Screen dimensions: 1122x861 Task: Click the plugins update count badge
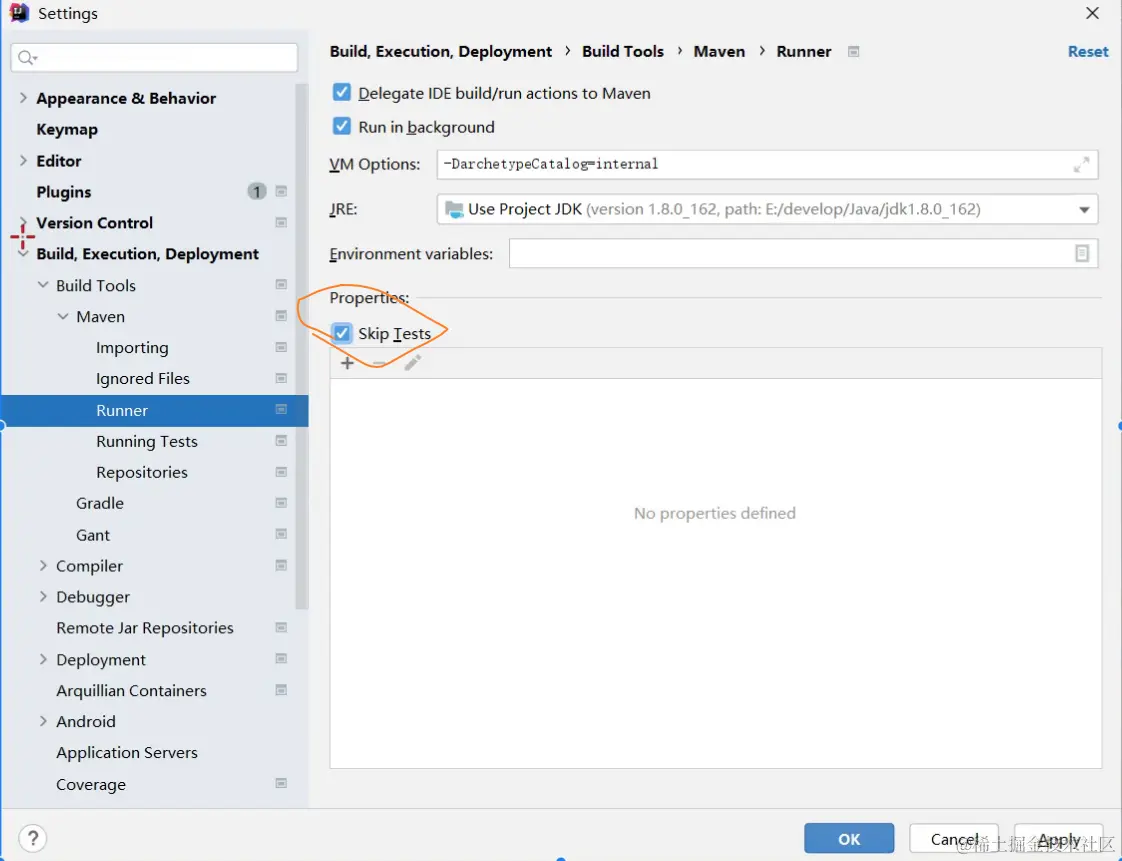tap(257, 191)
